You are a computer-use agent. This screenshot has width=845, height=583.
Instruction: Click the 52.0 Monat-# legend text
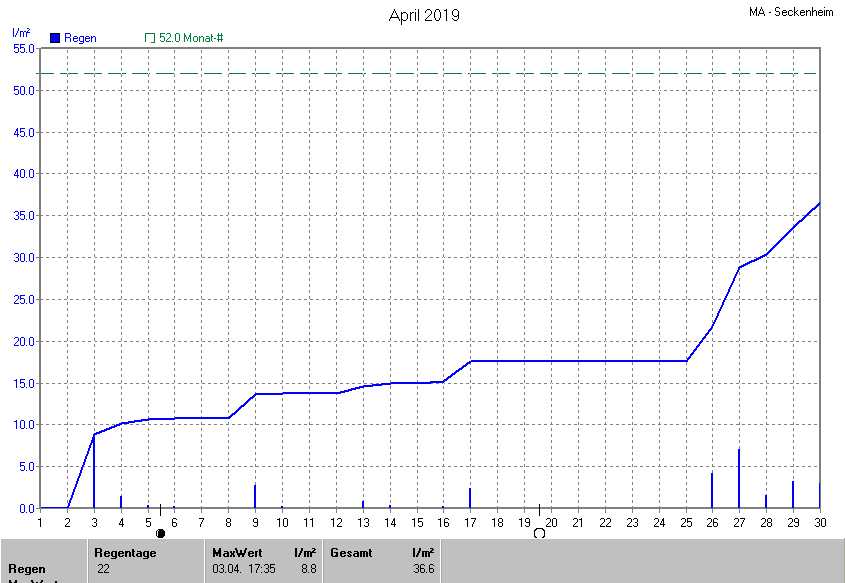click(x=191, y=38)
